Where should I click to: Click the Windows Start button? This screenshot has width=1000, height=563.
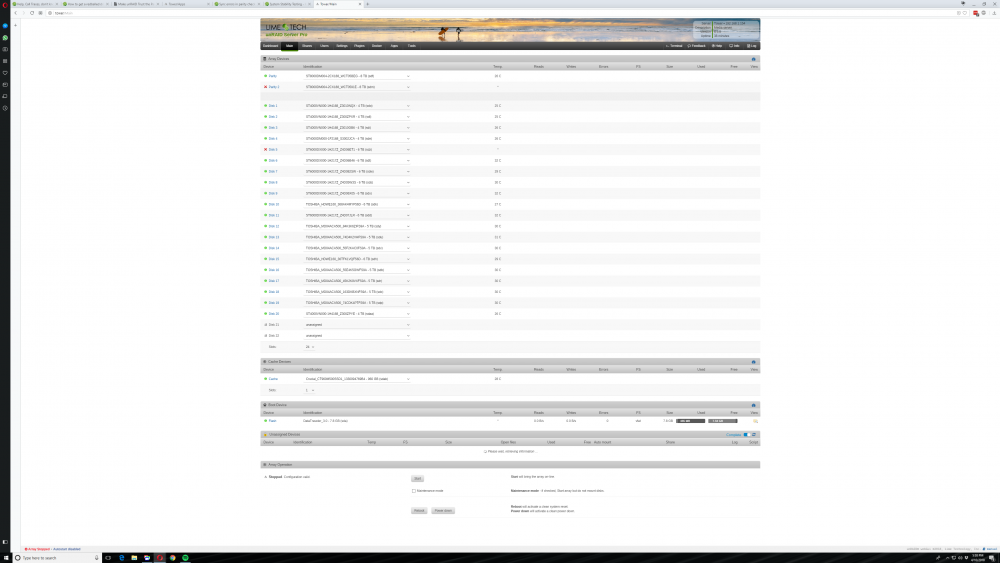(5, 558)
